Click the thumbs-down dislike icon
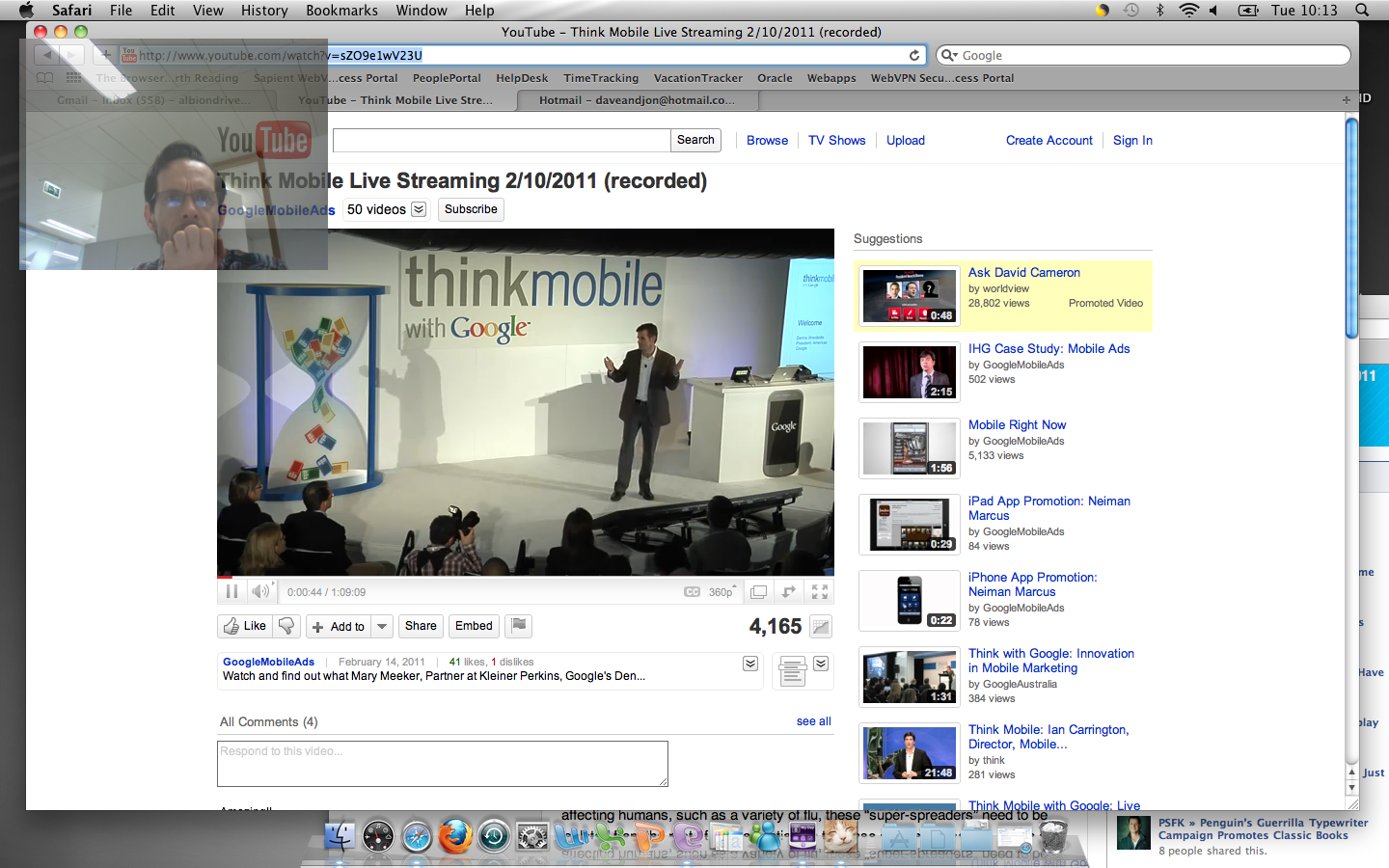This screenshot has height=868, width=1389. 286,626
